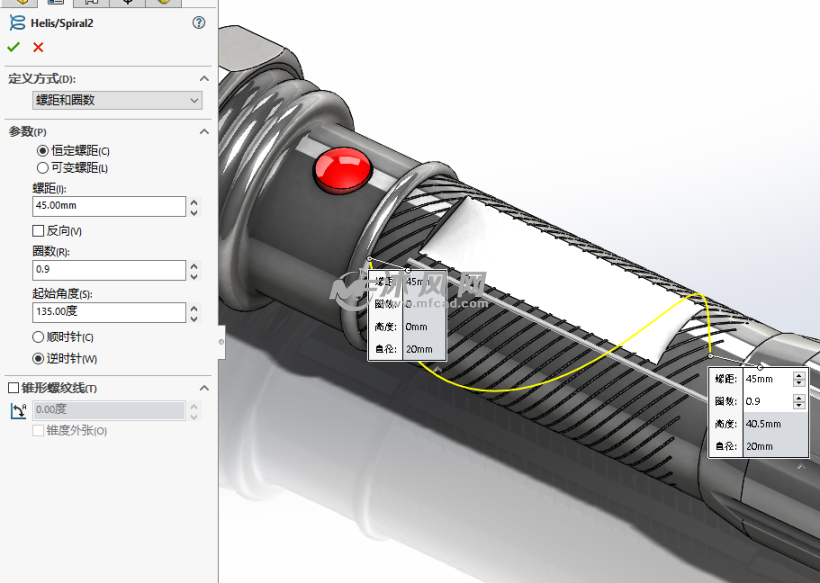Increase 起始角度 with the up arrow
Viewport: 820px width, 583px height.
pyautogui.click(x=195, y=308)
